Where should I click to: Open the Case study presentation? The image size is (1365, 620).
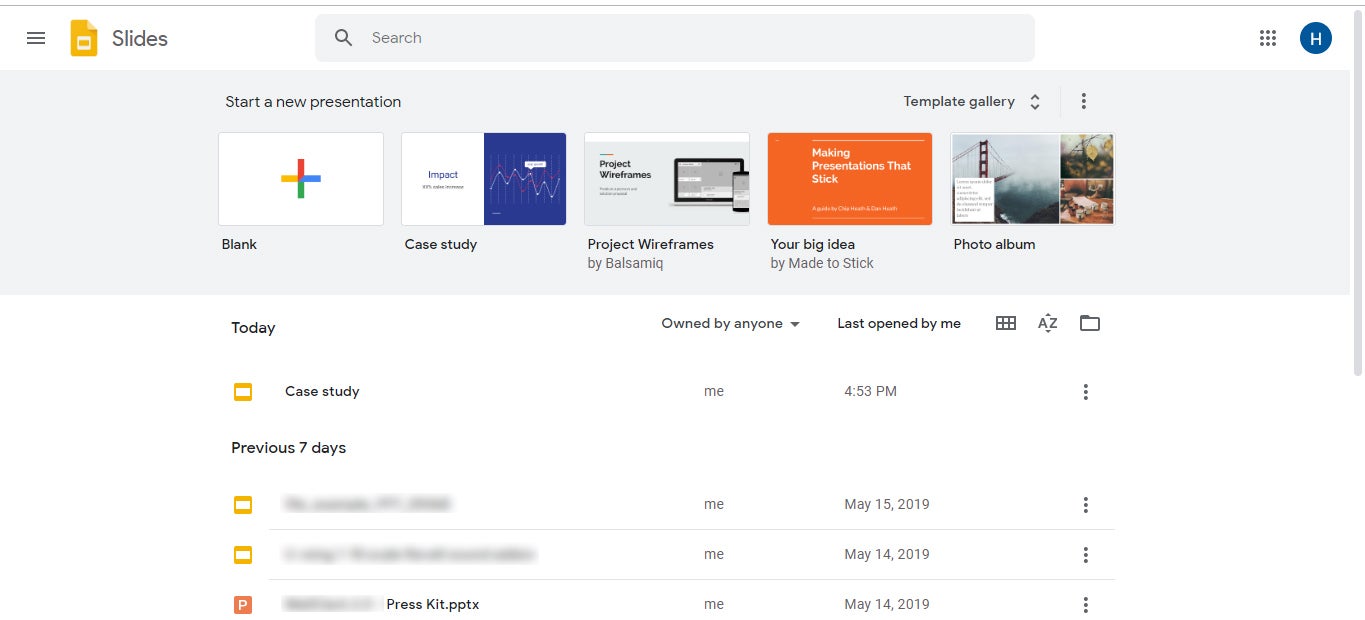coord(322,392)
